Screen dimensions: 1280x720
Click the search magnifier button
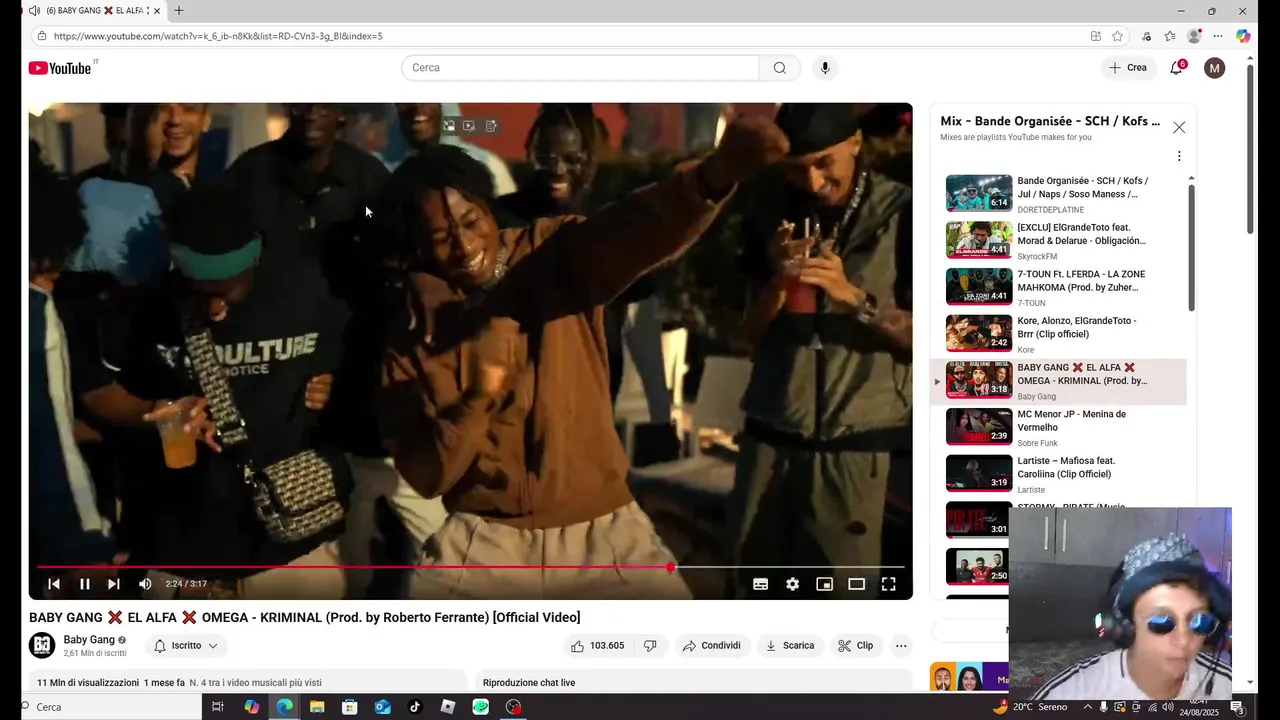pyautogui.click(x=779, y=68)
